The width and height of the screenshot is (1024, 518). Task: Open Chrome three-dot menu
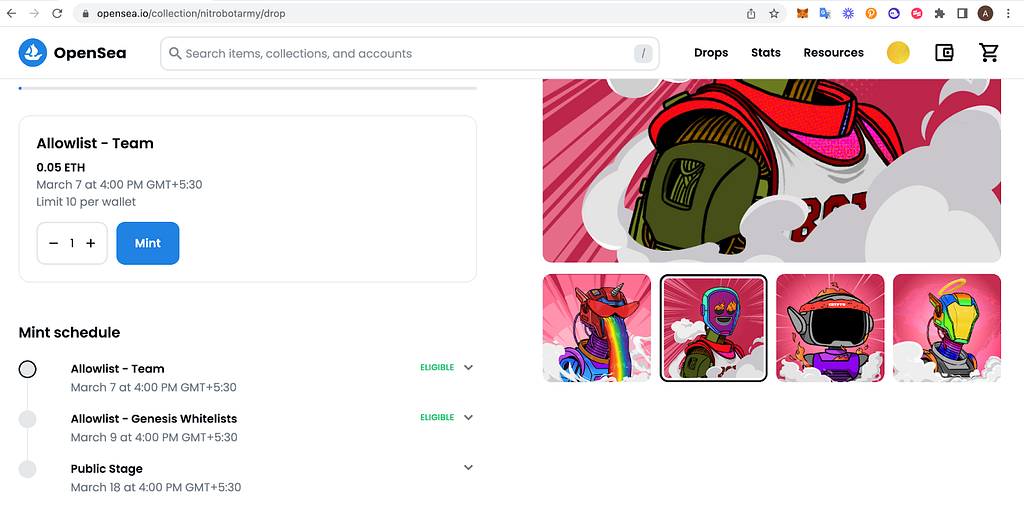pyautogui.click(x=1009, y=13)
